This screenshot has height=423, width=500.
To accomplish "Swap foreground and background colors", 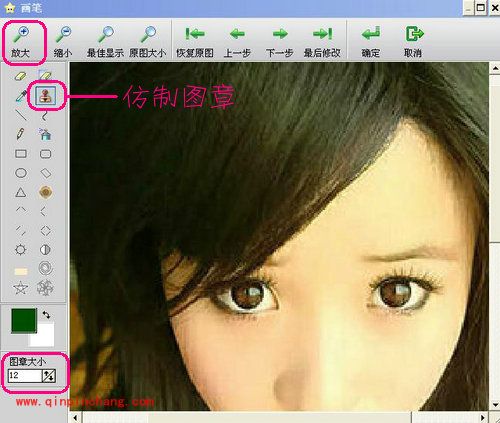I will pyautogui.click(x=46, y=315).
